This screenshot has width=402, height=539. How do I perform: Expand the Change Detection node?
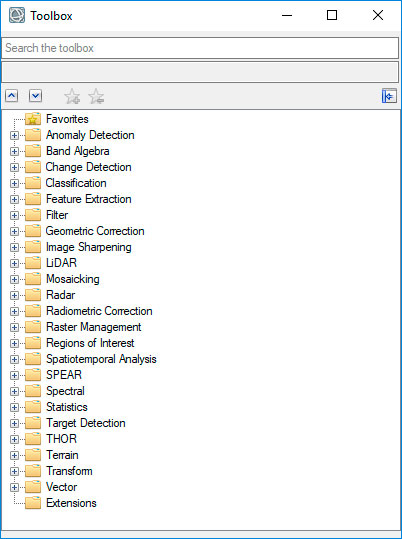click(14, 167)
